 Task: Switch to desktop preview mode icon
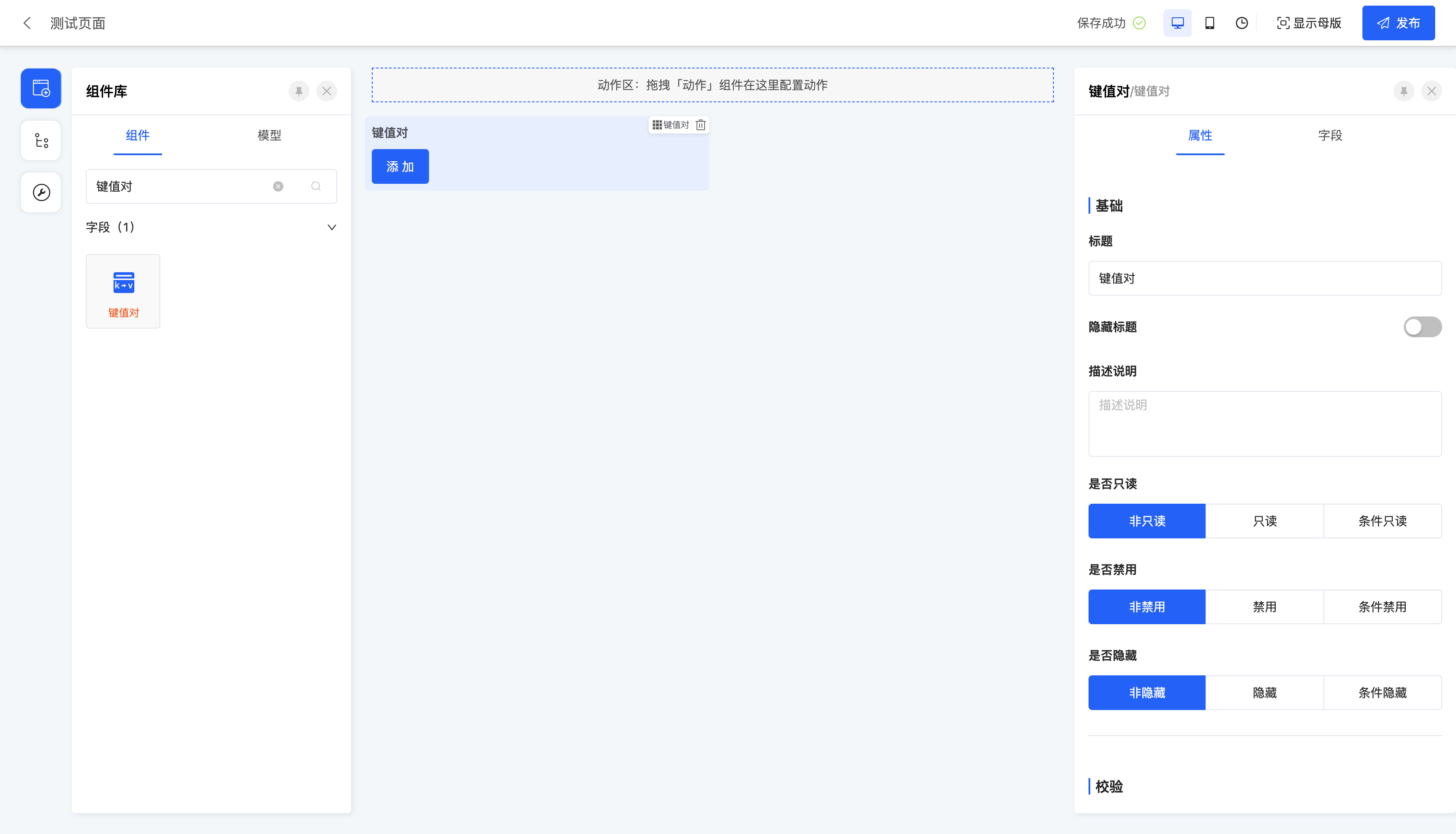(x=1177, y=23)
